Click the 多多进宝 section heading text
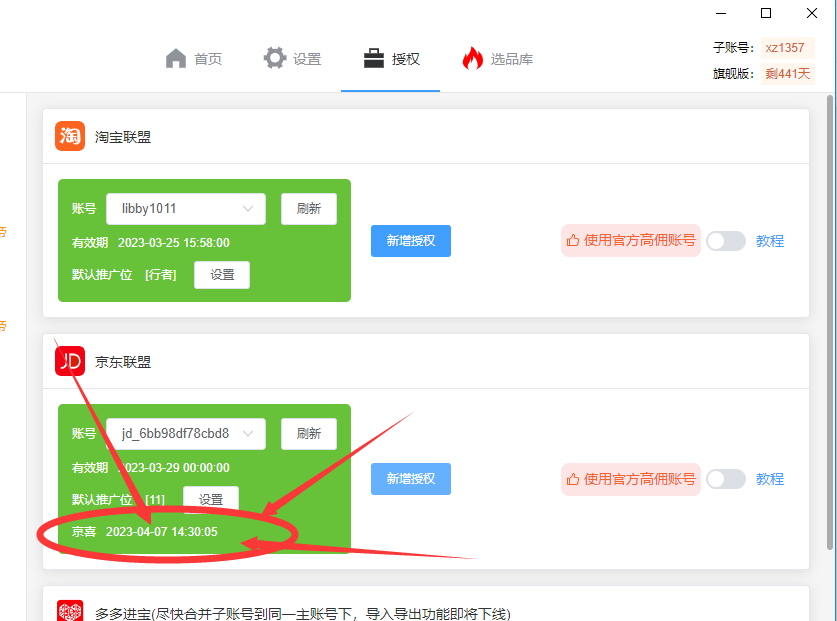This screenshot has height=621, width=837. [303, 614]
